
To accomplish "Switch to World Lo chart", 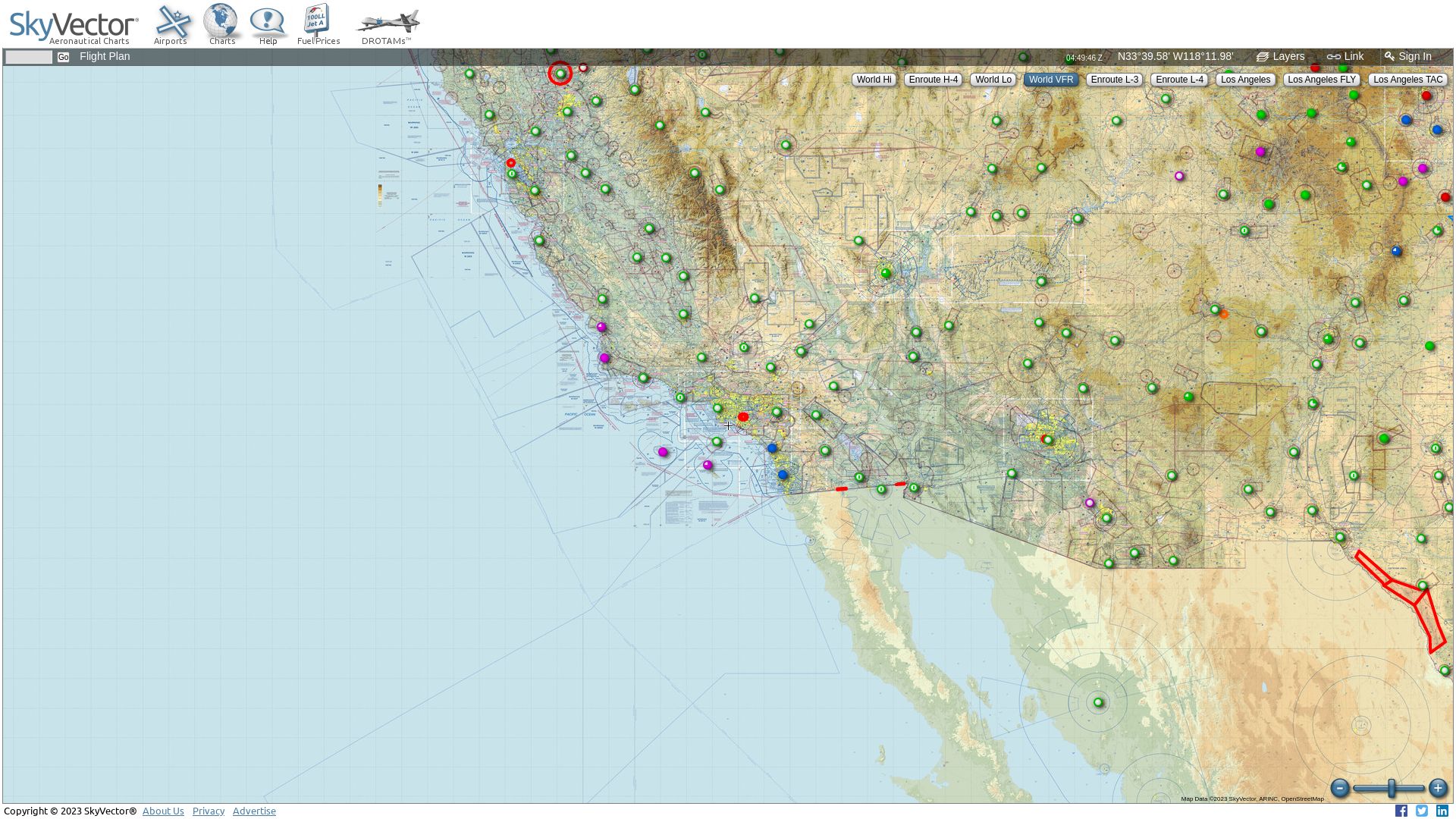I will (993, 80).
